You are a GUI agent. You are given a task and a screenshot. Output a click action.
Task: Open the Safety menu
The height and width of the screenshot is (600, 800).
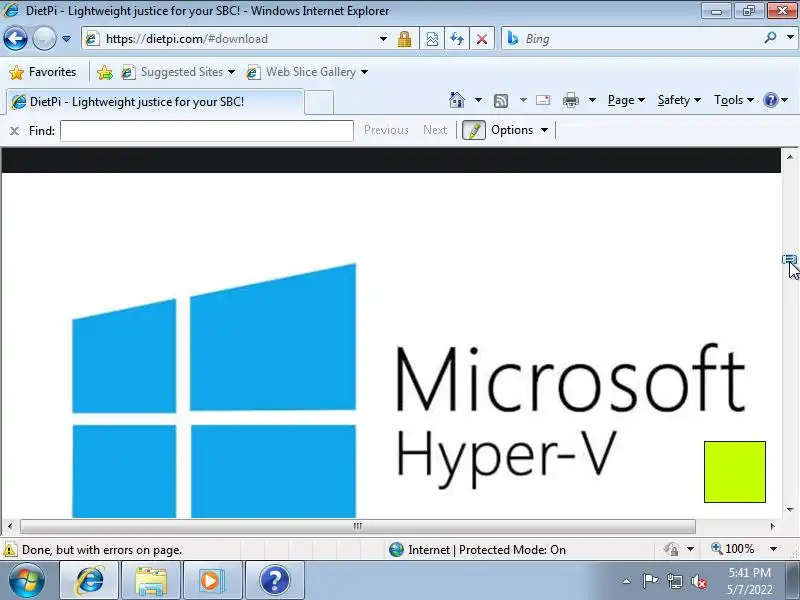tap(679, 100)
